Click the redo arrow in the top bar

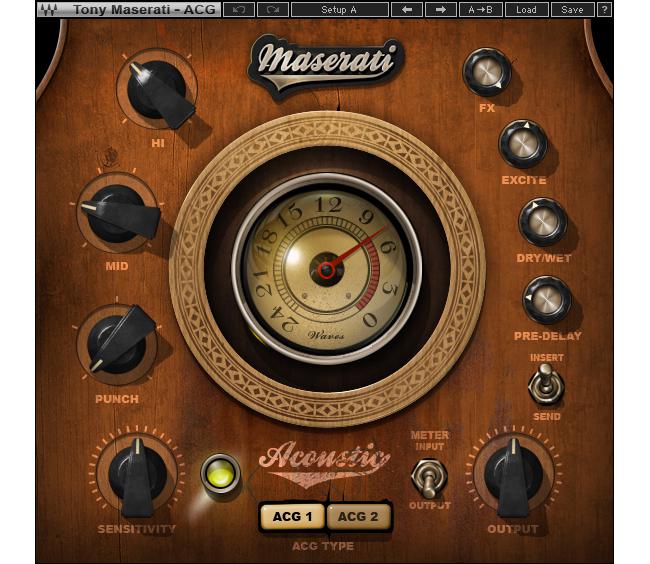tap(272, 10)
